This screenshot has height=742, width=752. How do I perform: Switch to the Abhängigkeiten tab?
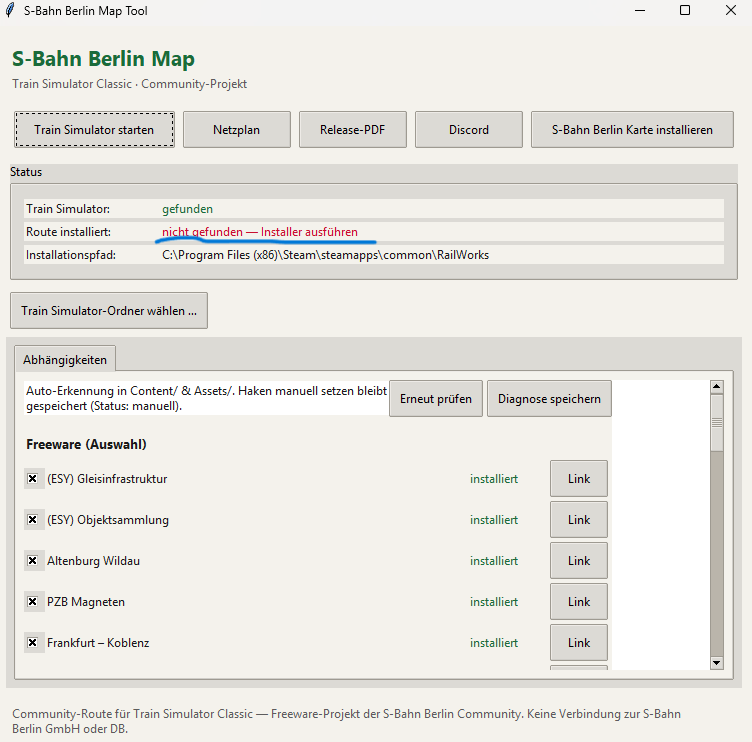pos(65,359)
